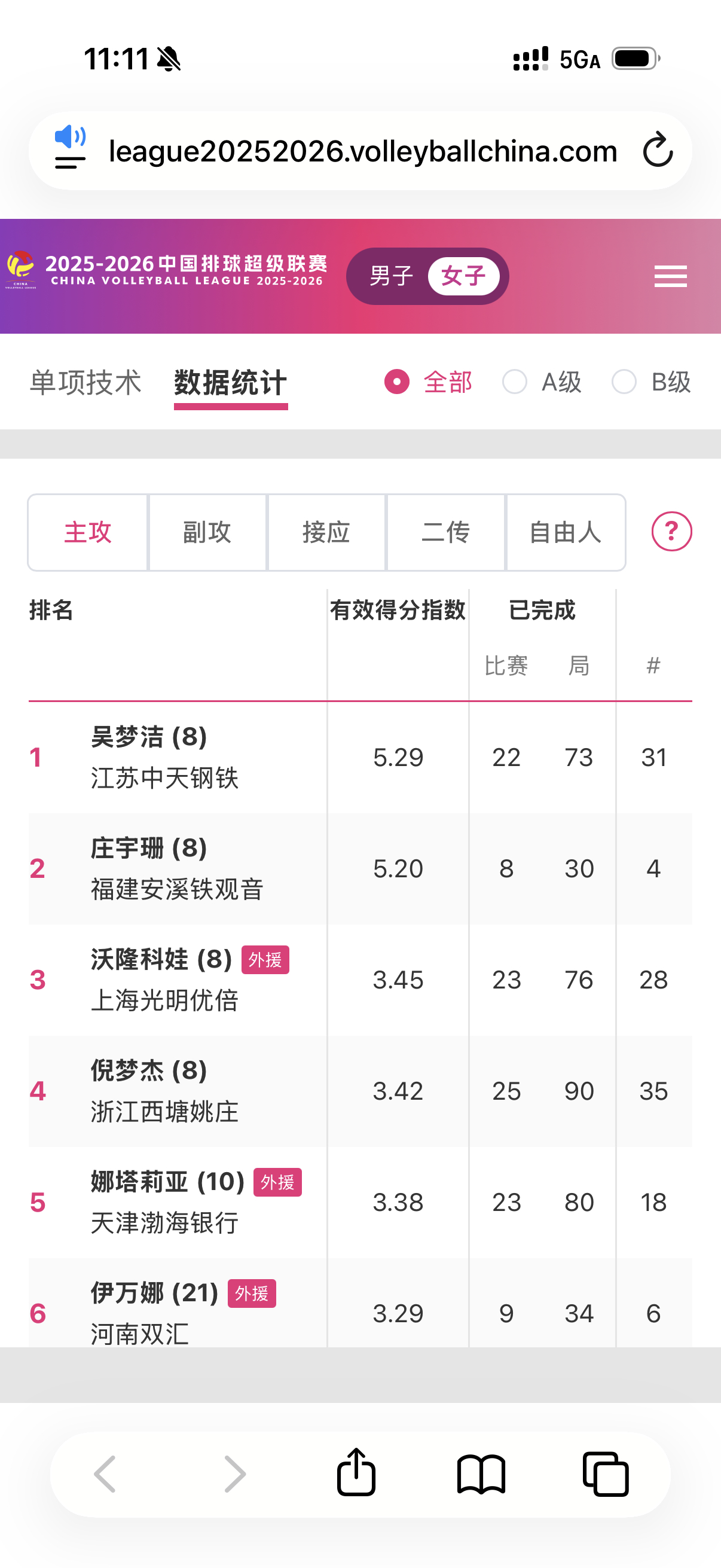Image resolution: width=721 pixels, height=1568 pixels.
Task: Navigate back with the back arrow
Action: 106,1474
